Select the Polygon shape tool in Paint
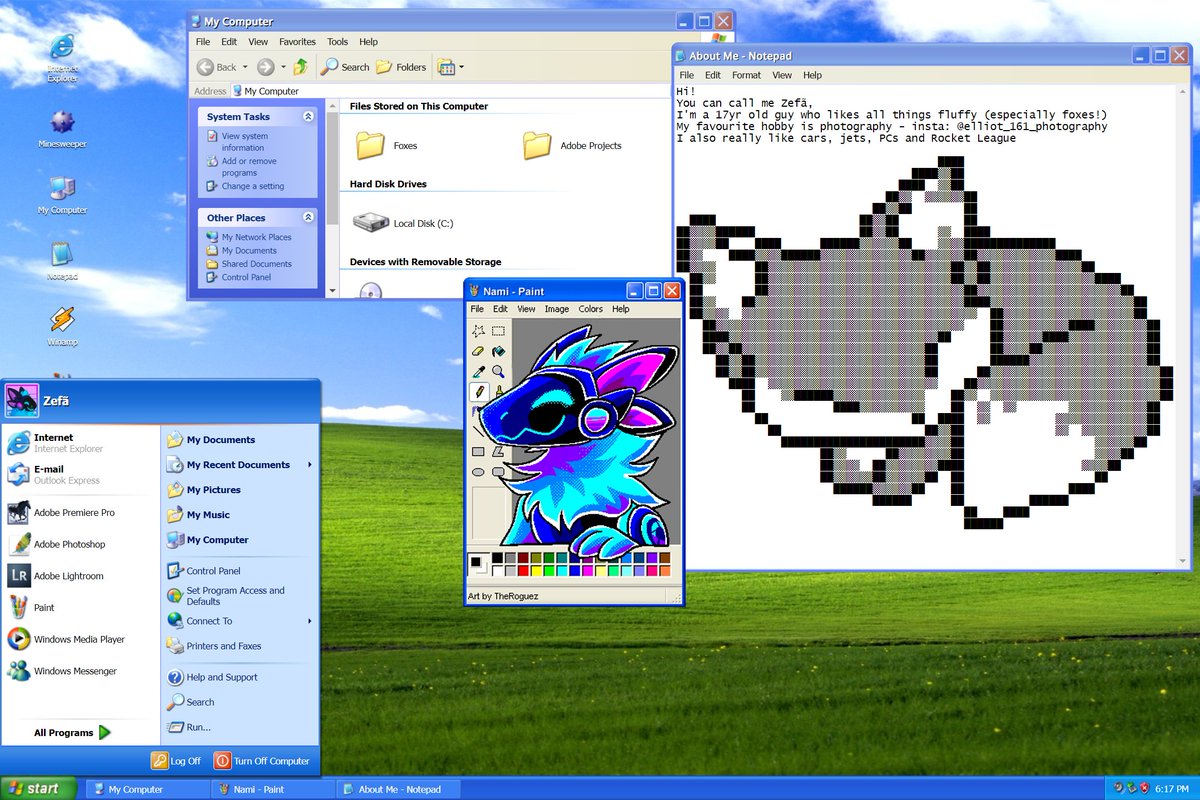 [497, 452]
